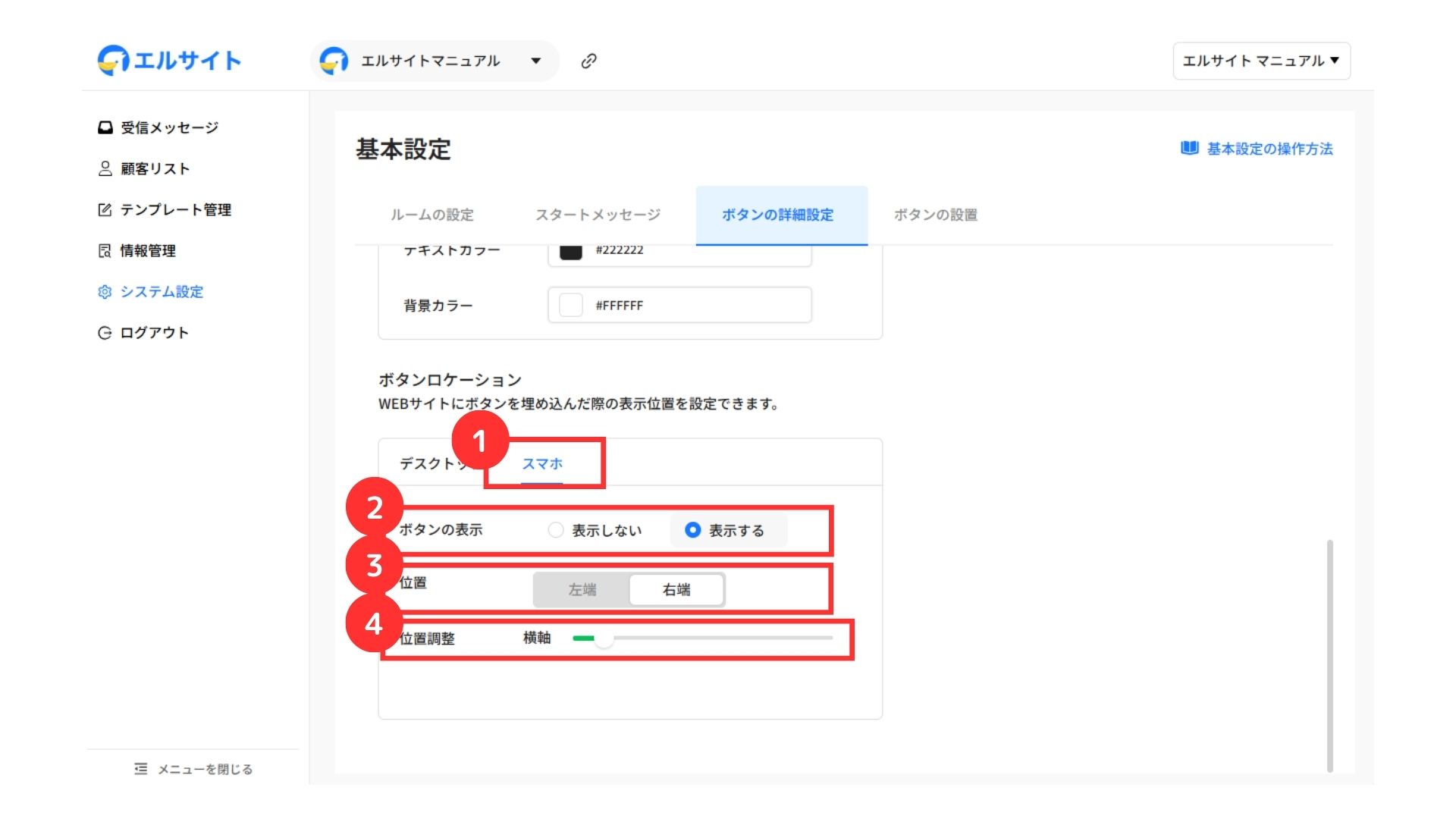1456x819 pixels.
Task: Expand the エルサイト マニュアル account menu
Action: point(1261,61)
